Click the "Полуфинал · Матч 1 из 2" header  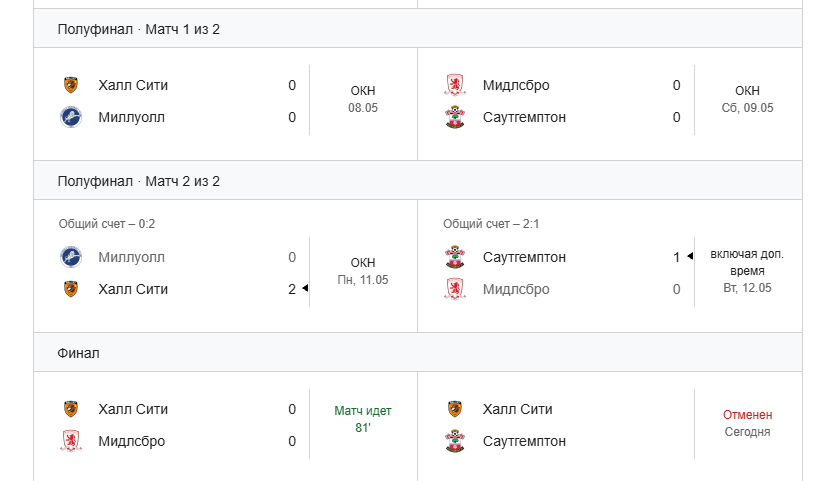pyautogui.click(x=418, y=29)
